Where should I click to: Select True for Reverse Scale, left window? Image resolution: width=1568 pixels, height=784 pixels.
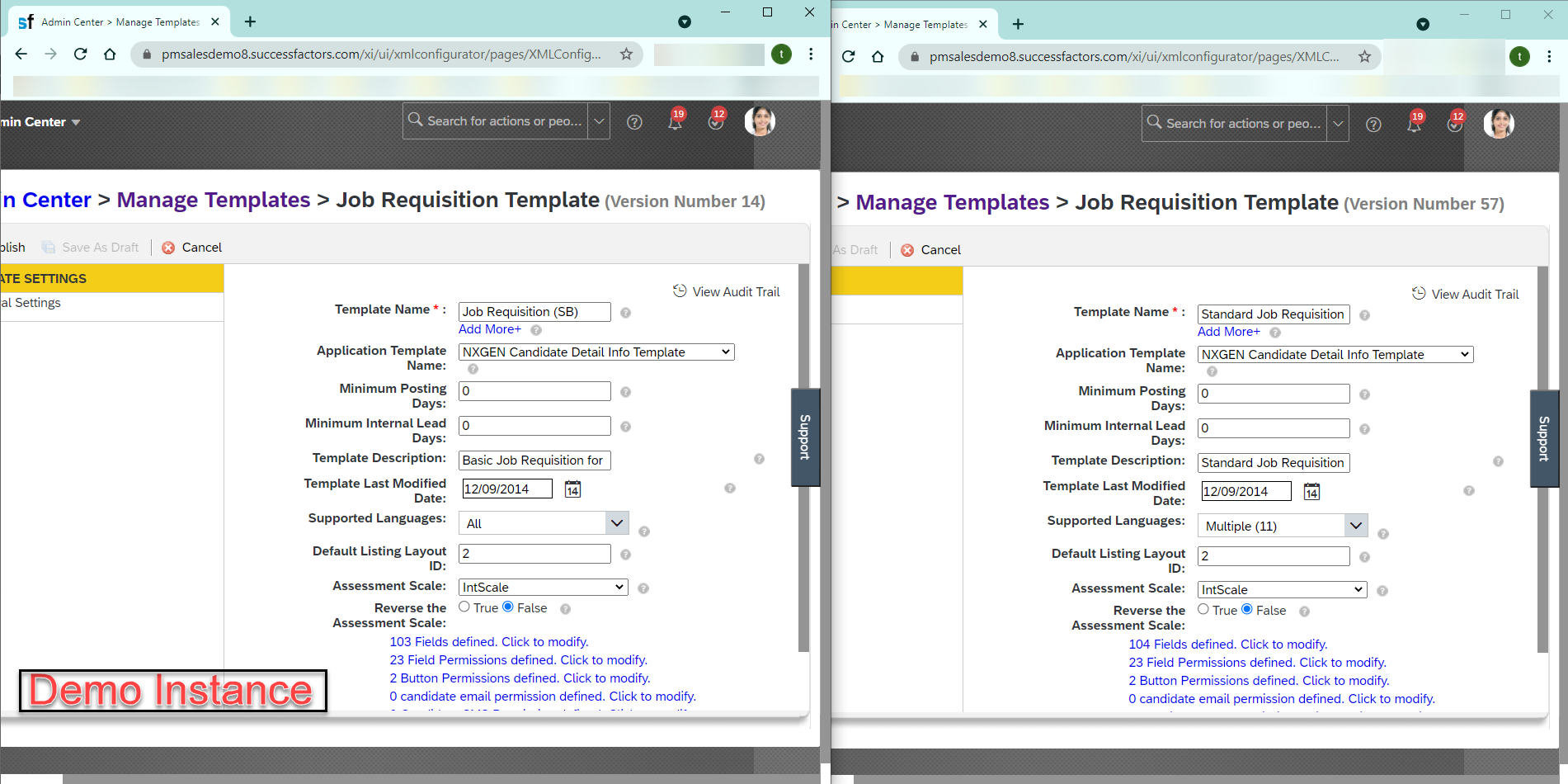(464, 607)
